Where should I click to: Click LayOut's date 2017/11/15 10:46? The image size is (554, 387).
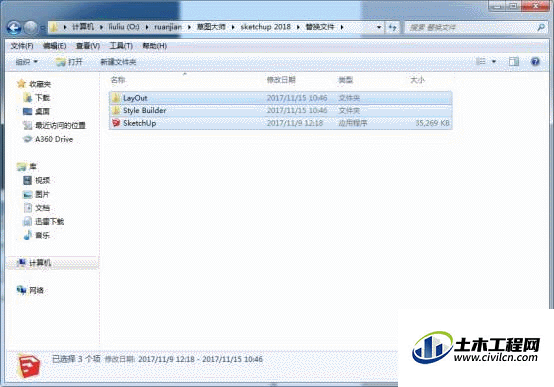coord(297,98)
